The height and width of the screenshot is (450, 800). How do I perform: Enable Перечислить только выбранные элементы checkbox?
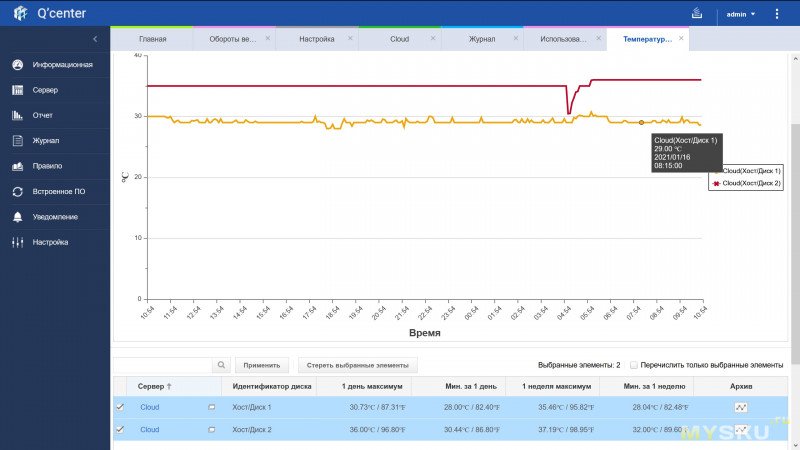633,366
